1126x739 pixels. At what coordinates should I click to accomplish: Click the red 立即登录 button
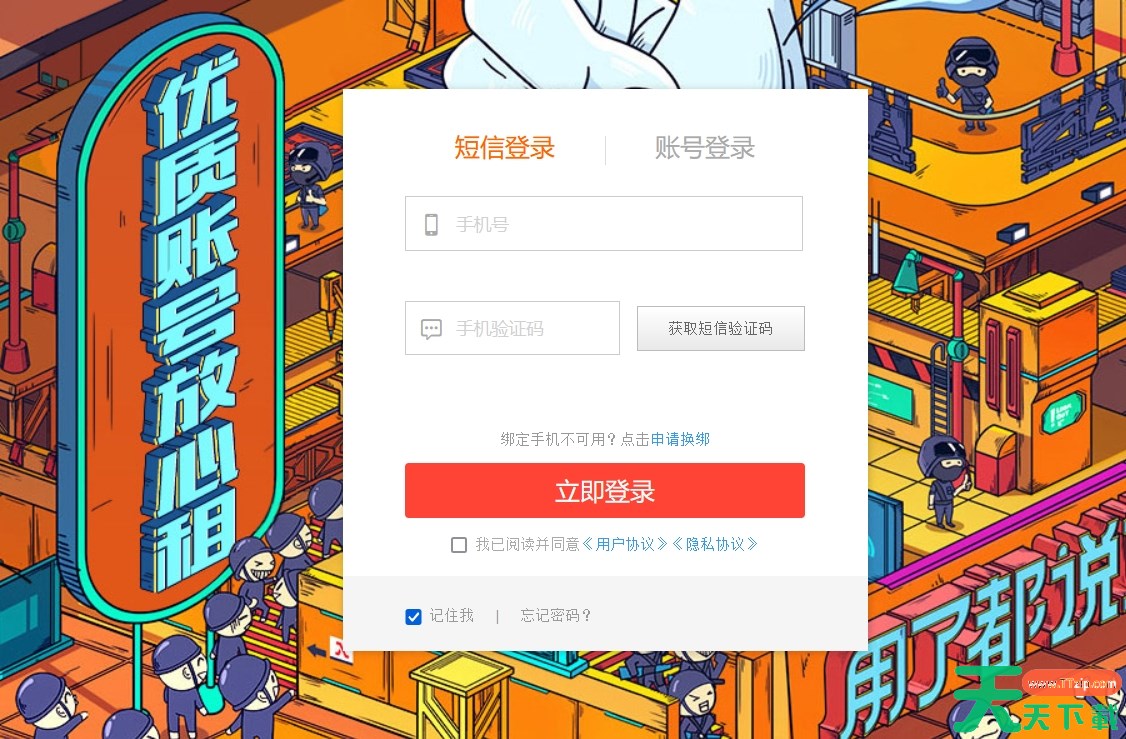pos(605,491)
